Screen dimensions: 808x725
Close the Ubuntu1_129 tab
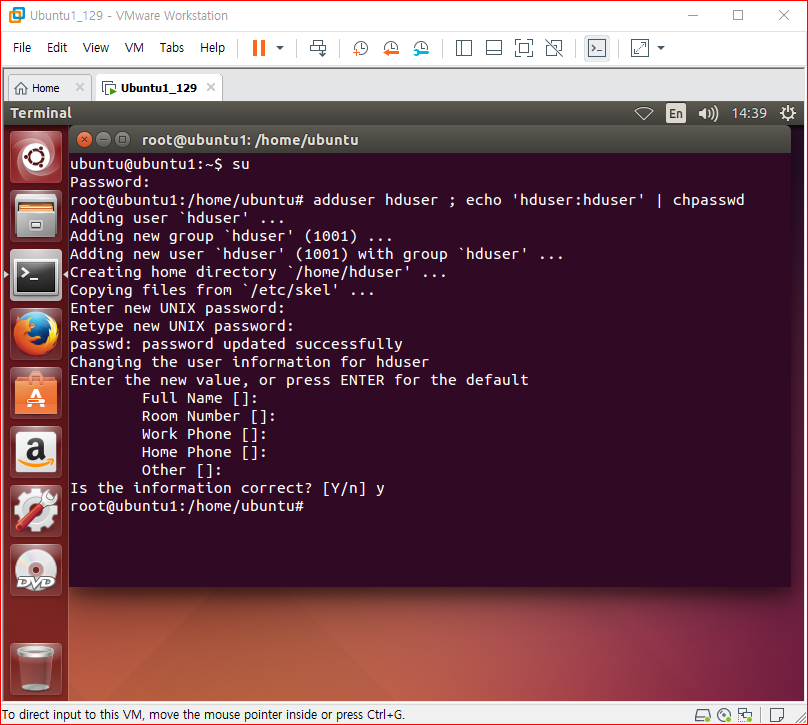tap(211, 87)
